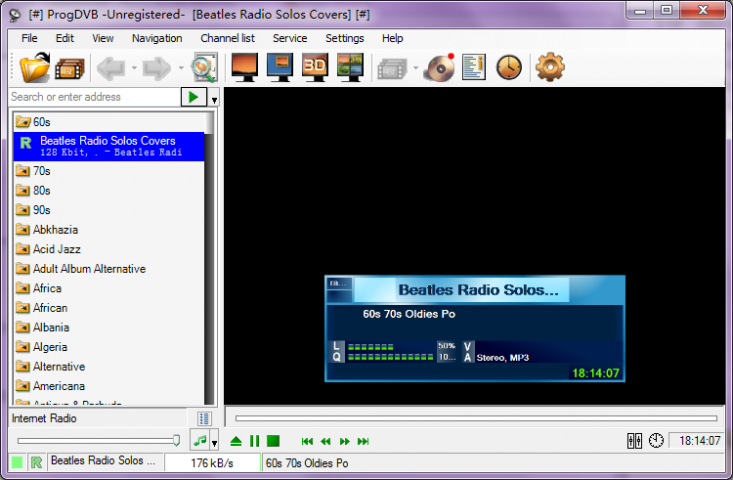Open the channel search magnifier icon
The width and height of the screenshot is (733, 480).
205,67
